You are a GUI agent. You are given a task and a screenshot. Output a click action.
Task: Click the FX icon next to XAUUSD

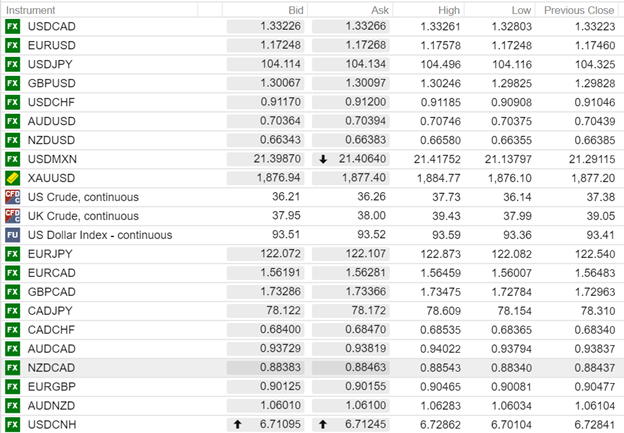point(13,178)
